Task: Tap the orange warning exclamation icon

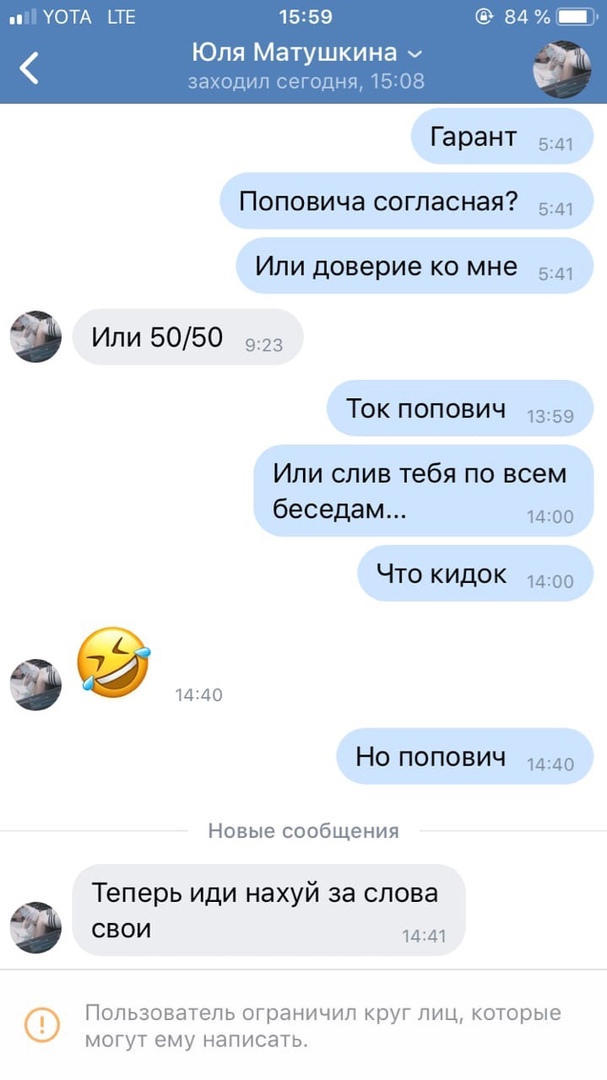Action: click(x=43, y=1025)
